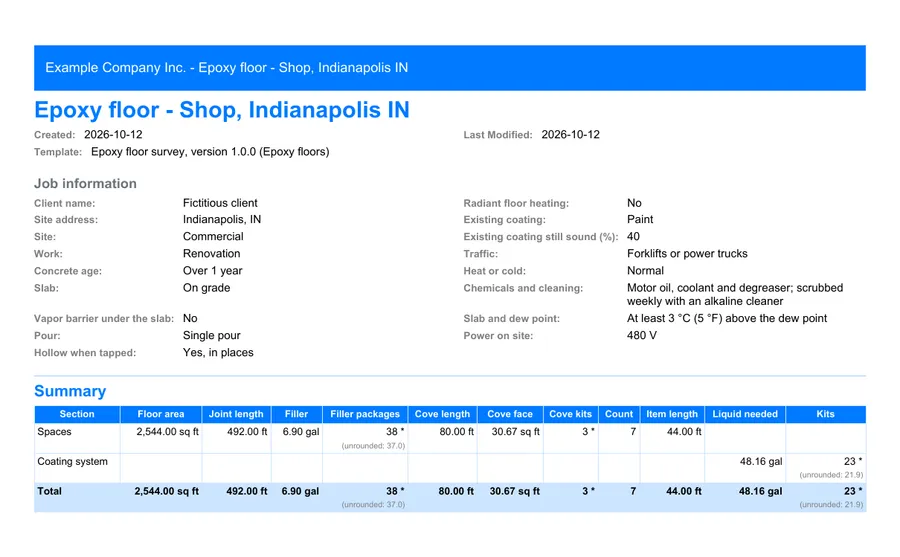The height and width of the screenshot is (557, 900).
Task: Select the heading 'Epoxy floor - Shop, Indianapolis IN'
Action: 222,110
